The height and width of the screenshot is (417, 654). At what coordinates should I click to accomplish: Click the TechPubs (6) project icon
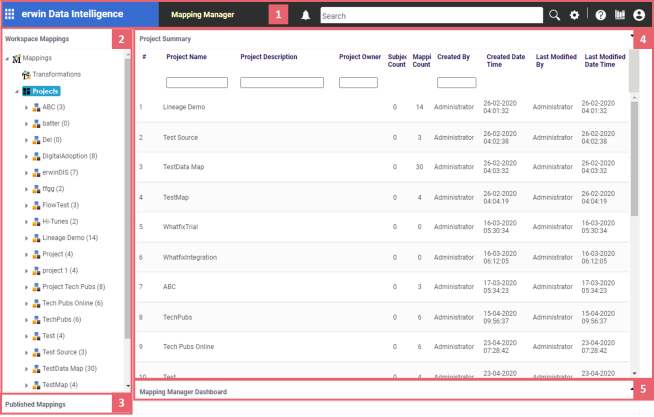coord(37,320)
